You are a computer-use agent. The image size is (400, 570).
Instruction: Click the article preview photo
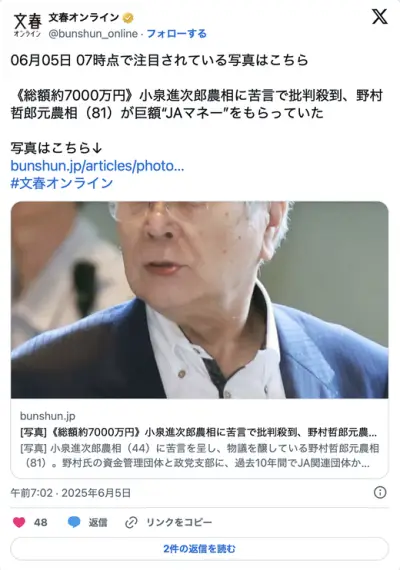(200, 300)
